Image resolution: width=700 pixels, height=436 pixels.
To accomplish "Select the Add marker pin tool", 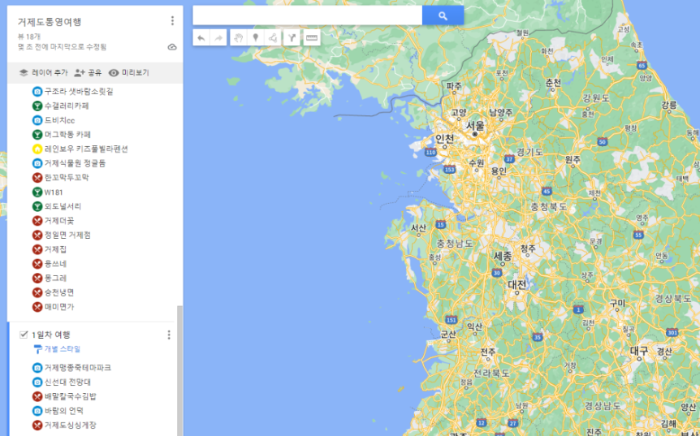I will 255,38.
